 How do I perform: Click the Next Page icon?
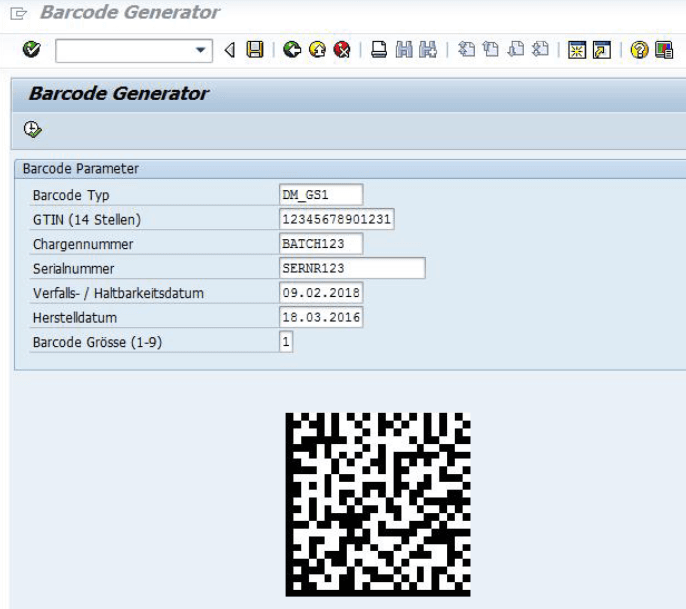pos(516,49)
